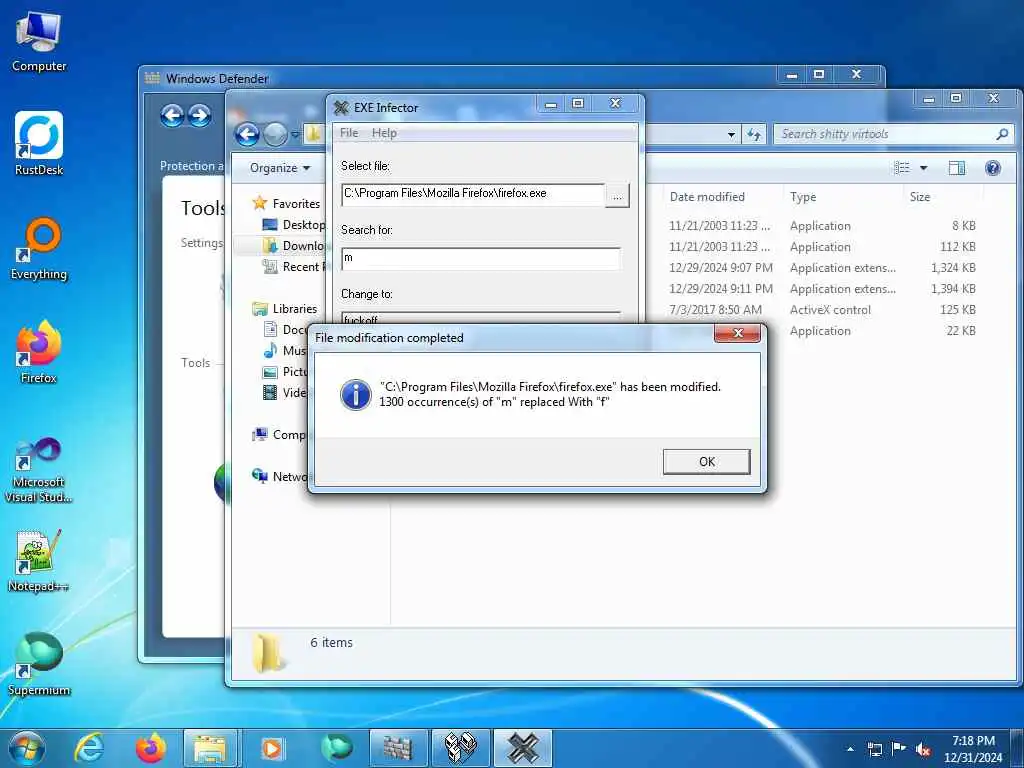Image resolution: width=1024 pixels, height=768 pixels.
Task: Click the Explorer address bar dropdown arrow
Action: click(x=731, y=135)
